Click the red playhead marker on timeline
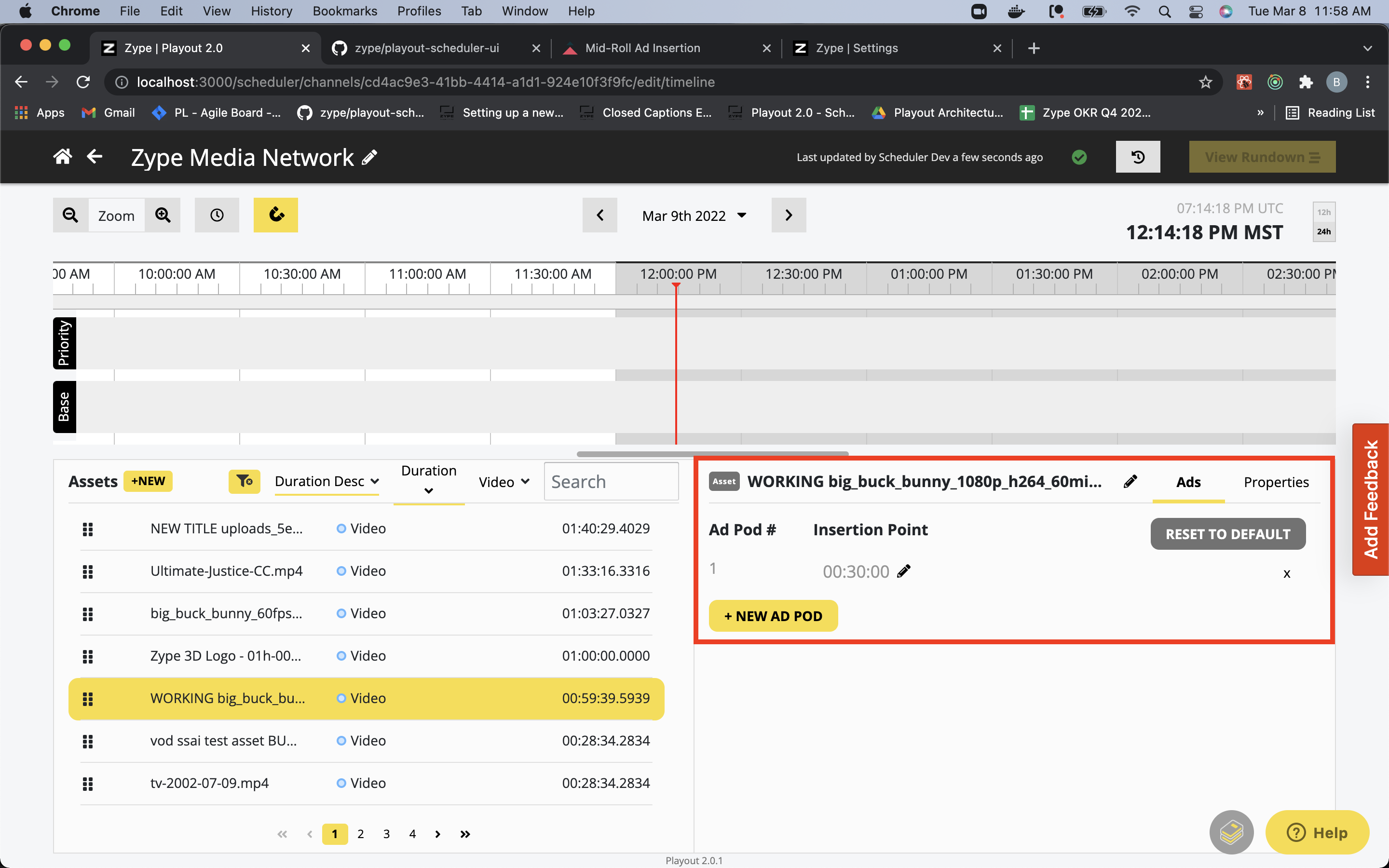 coord(676,286)
